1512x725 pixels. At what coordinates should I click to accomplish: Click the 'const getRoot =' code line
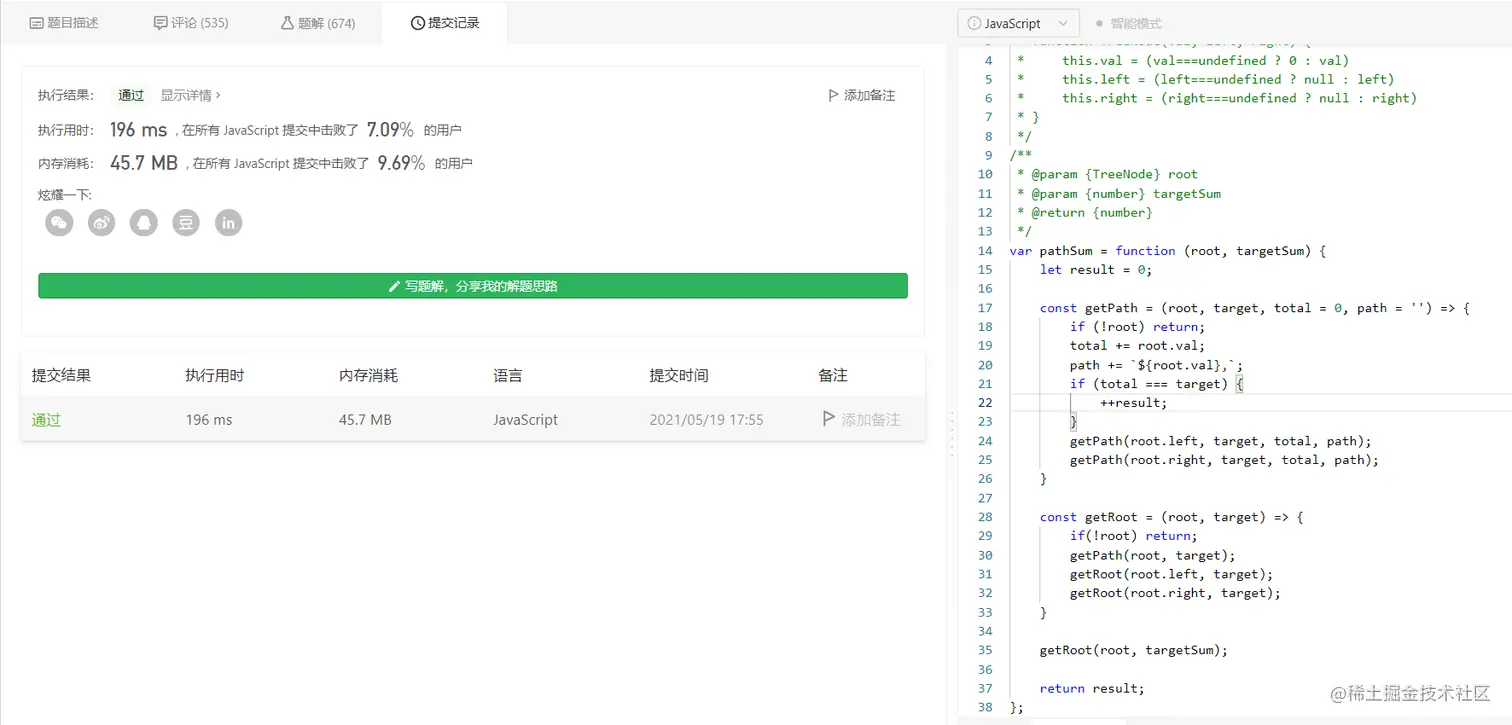click(1172, 517)
